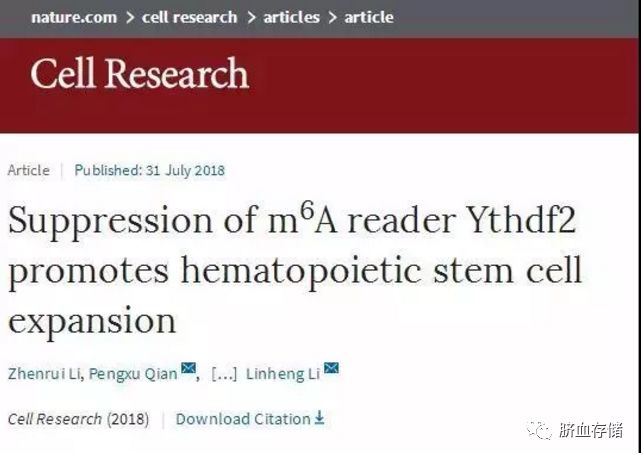Open the nature.com breadcrumb link

tap(74, 17)
